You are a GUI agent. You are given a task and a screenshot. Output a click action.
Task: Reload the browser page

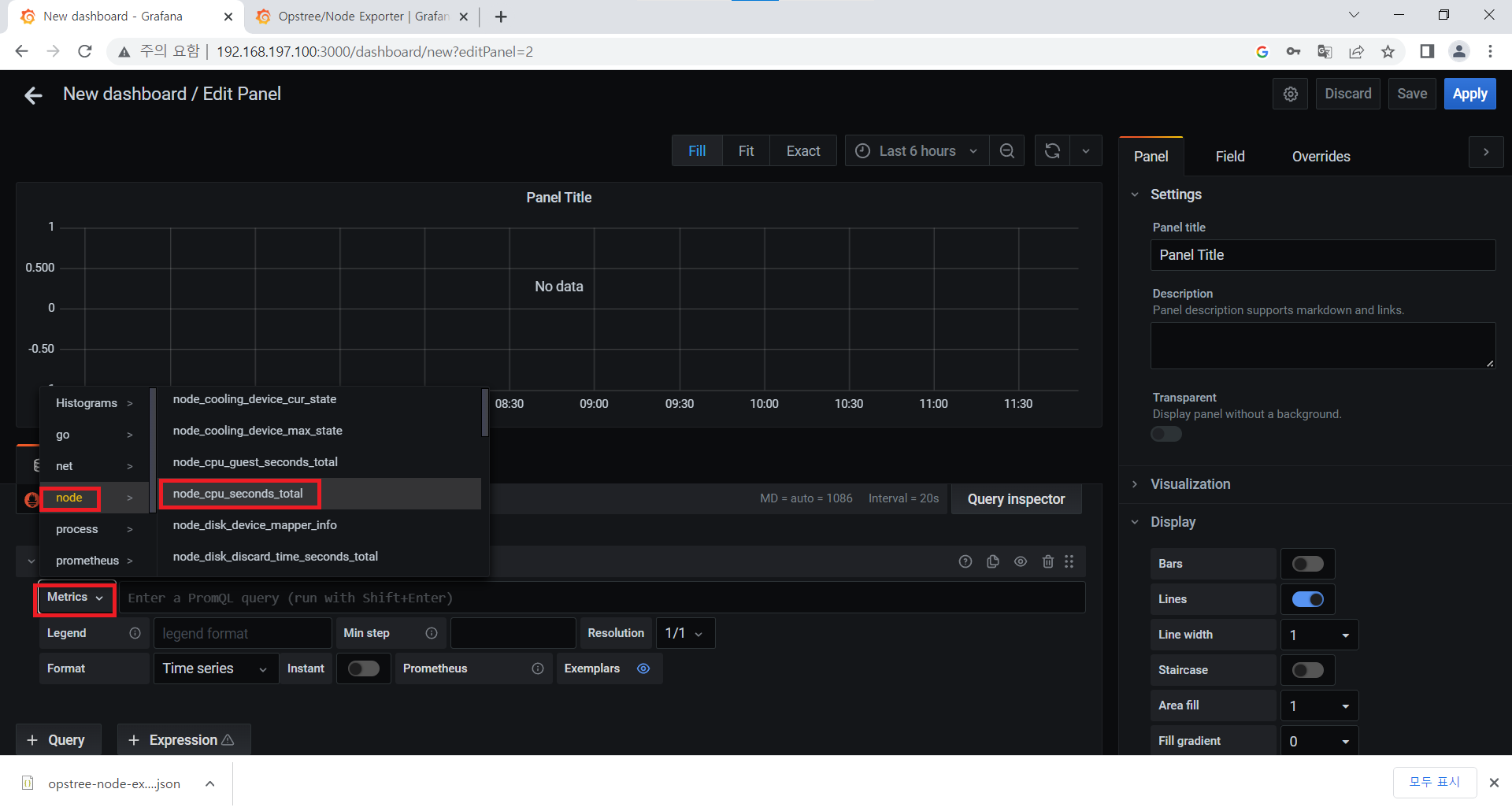(85, 51)
